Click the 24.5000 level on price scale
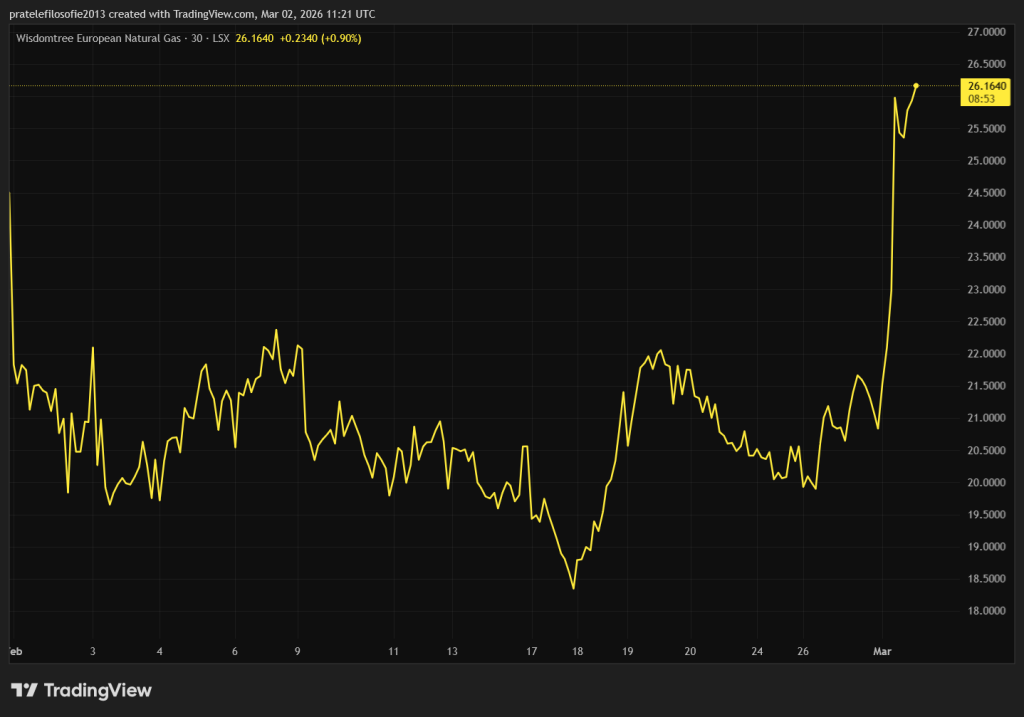Image resolution: width=1024 pixels, height=717 pixels. pyautogui.click(x=987, y=193)
